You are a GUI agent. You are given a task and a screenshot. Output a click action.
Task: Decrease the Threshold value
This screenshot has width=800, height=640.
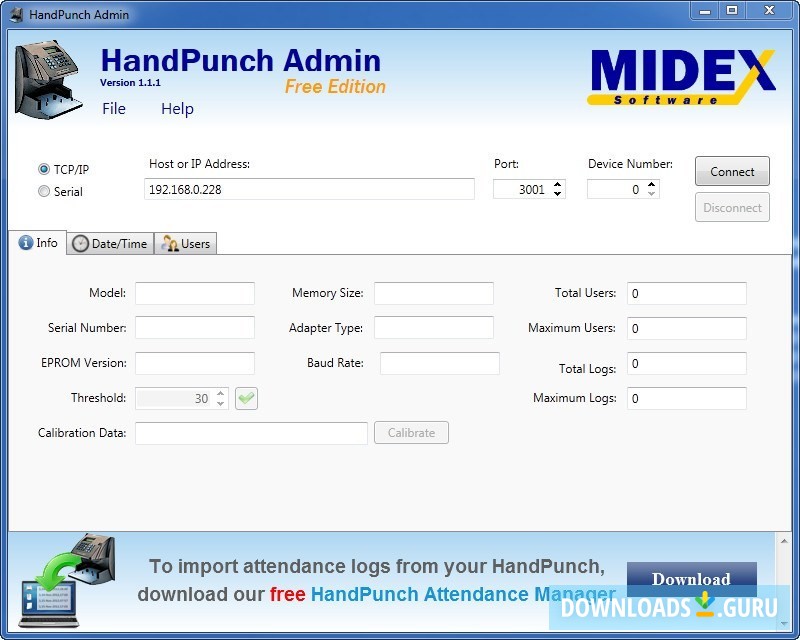220,403
